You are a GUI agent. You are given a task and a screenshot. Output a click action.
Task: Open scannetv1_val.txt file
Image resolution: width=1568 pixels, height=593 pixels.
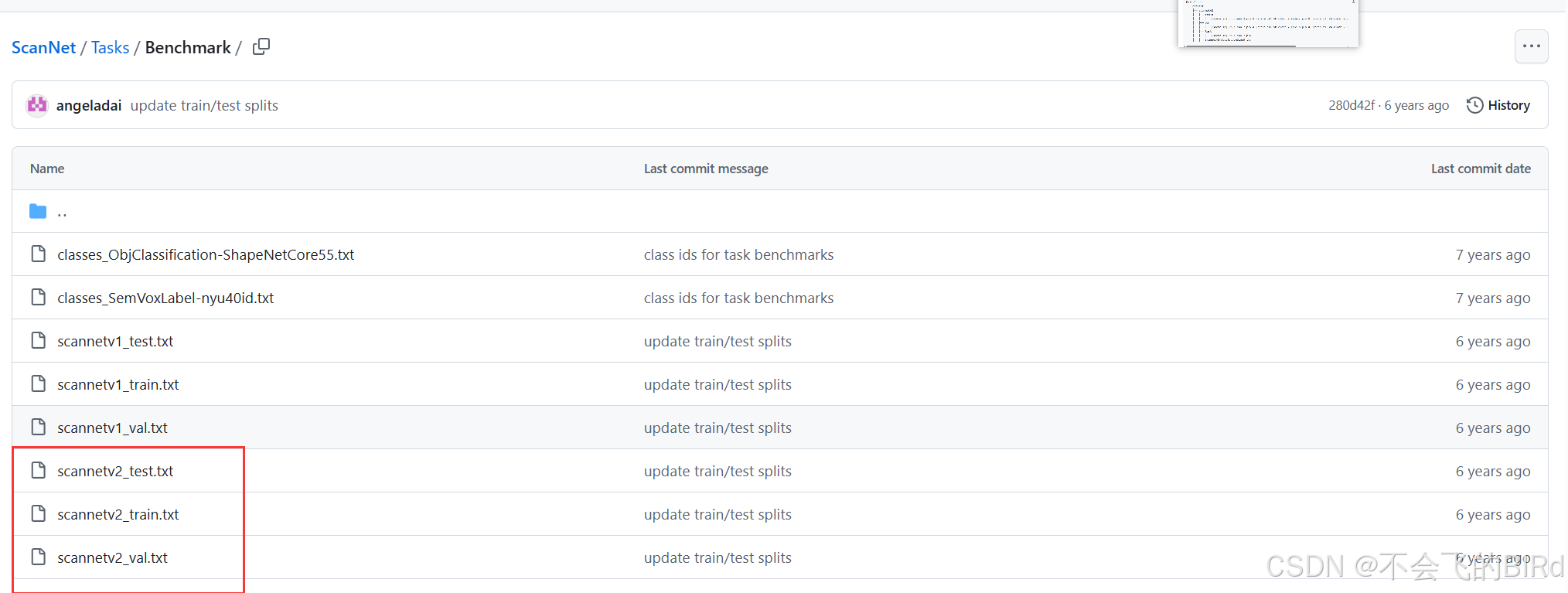[x=112, y=428]
